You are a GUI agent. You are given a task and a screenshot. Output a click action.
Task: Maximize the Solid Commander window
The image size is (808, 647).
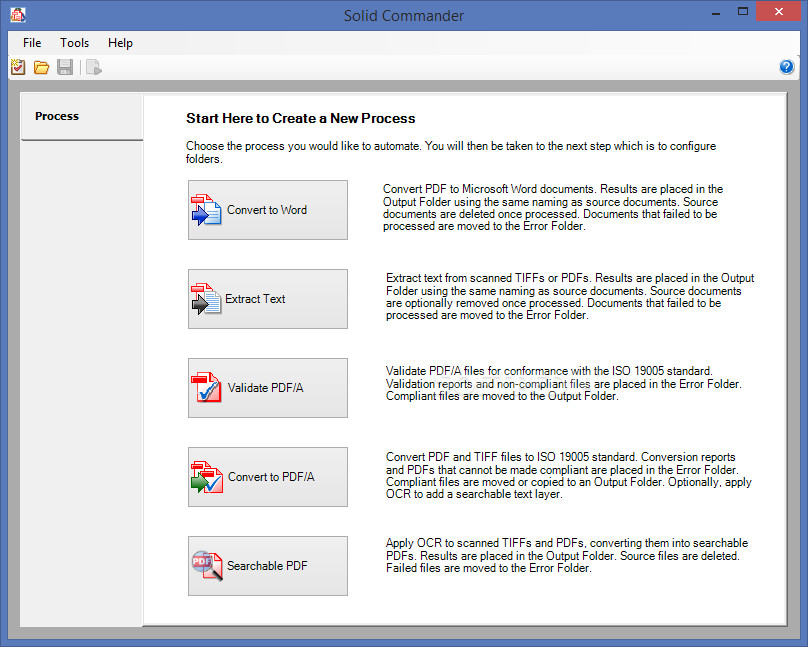(x=743, y=12)
